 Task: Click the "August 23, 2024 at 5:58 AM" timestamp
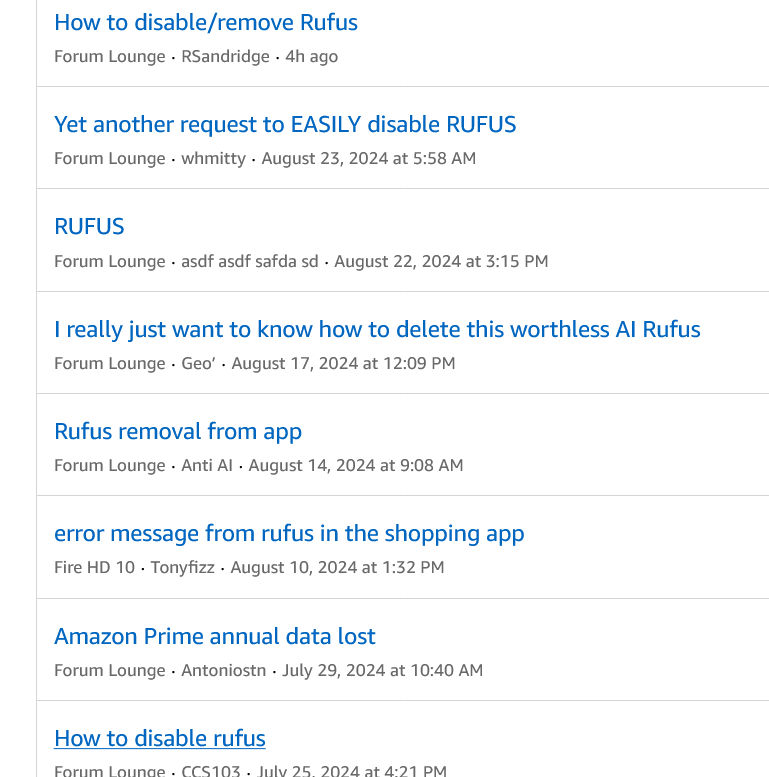(x=368, y=158)
